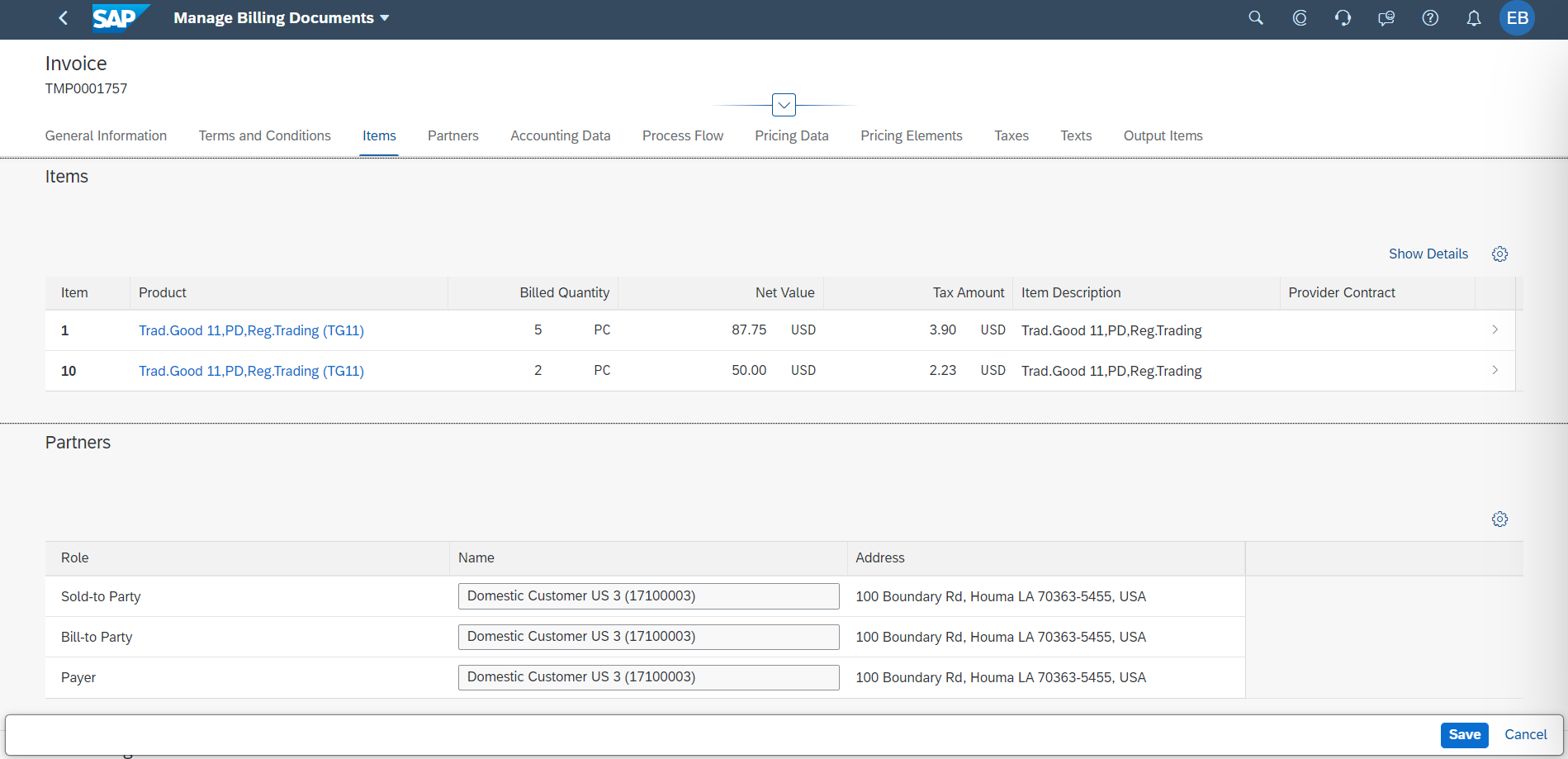Open the EB user profile avatar
The width and height of the screenshot is (1568, 759).
(1517, 18)
